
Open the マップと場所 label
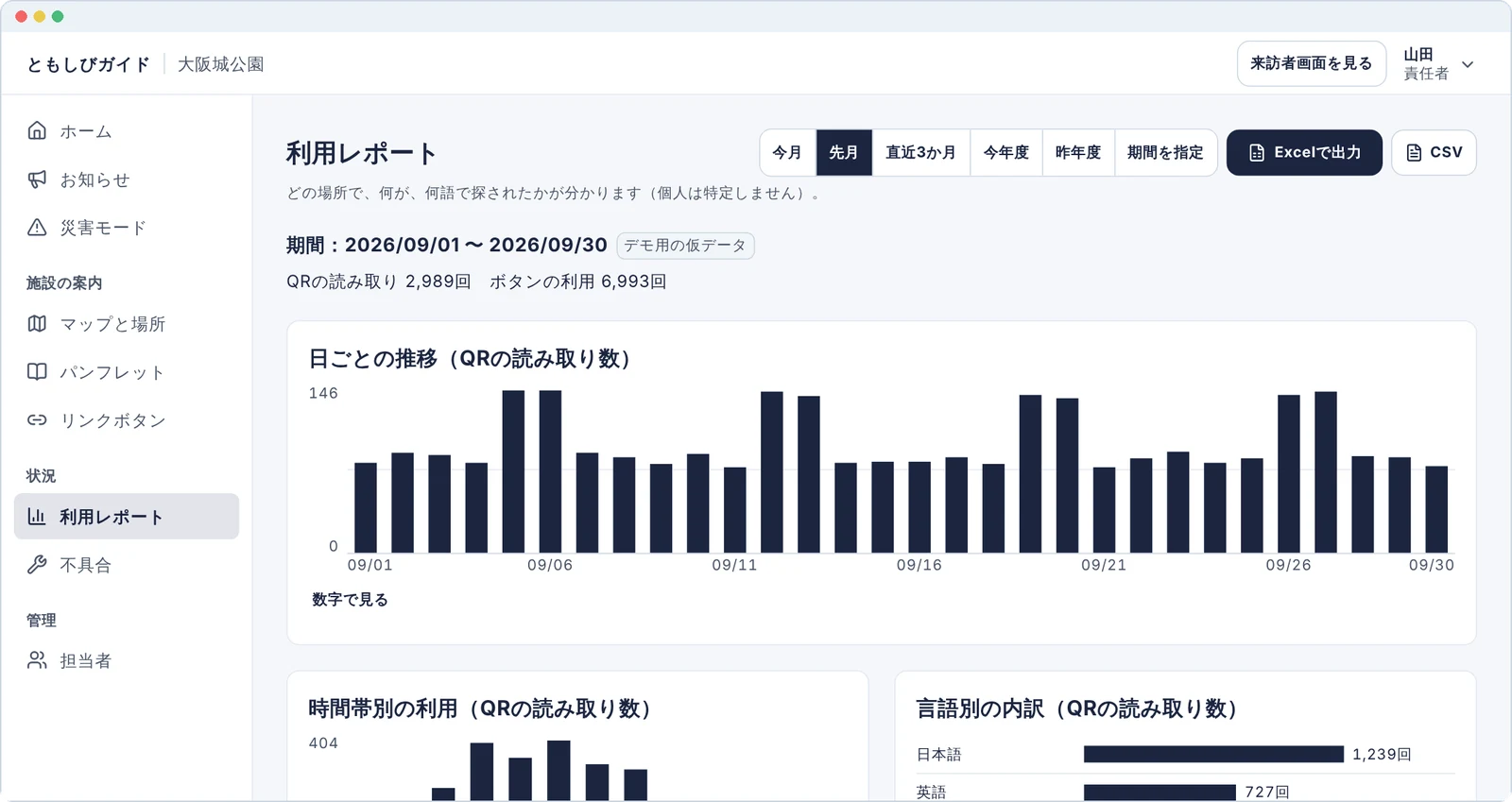coord(112,324)
